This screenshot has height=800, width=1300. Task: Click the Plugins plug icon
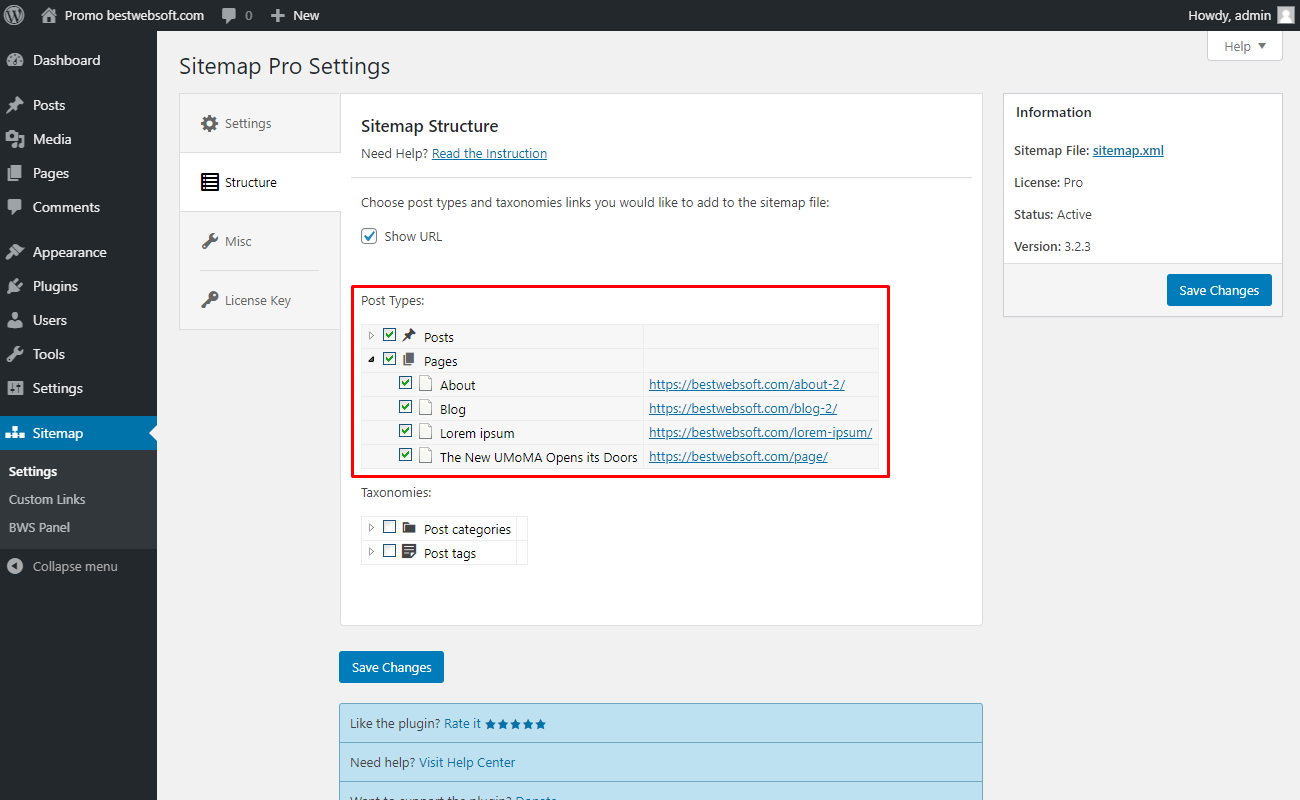[x=15, y=286]
